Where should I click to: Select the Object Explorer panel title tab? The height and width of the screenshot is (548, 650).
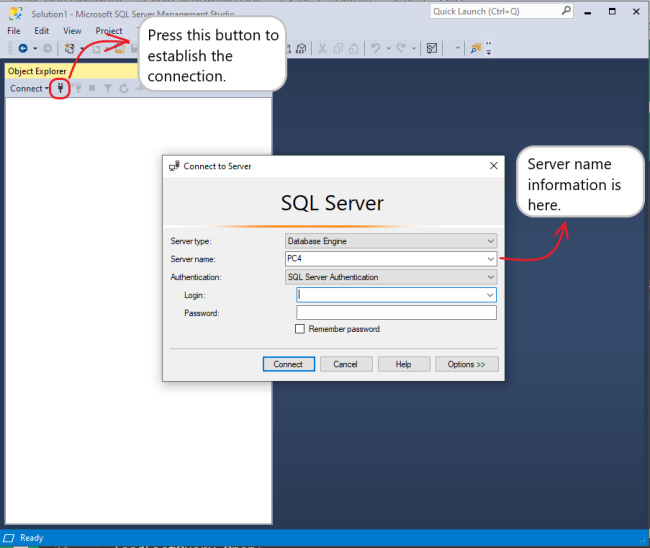coord(37,71)
